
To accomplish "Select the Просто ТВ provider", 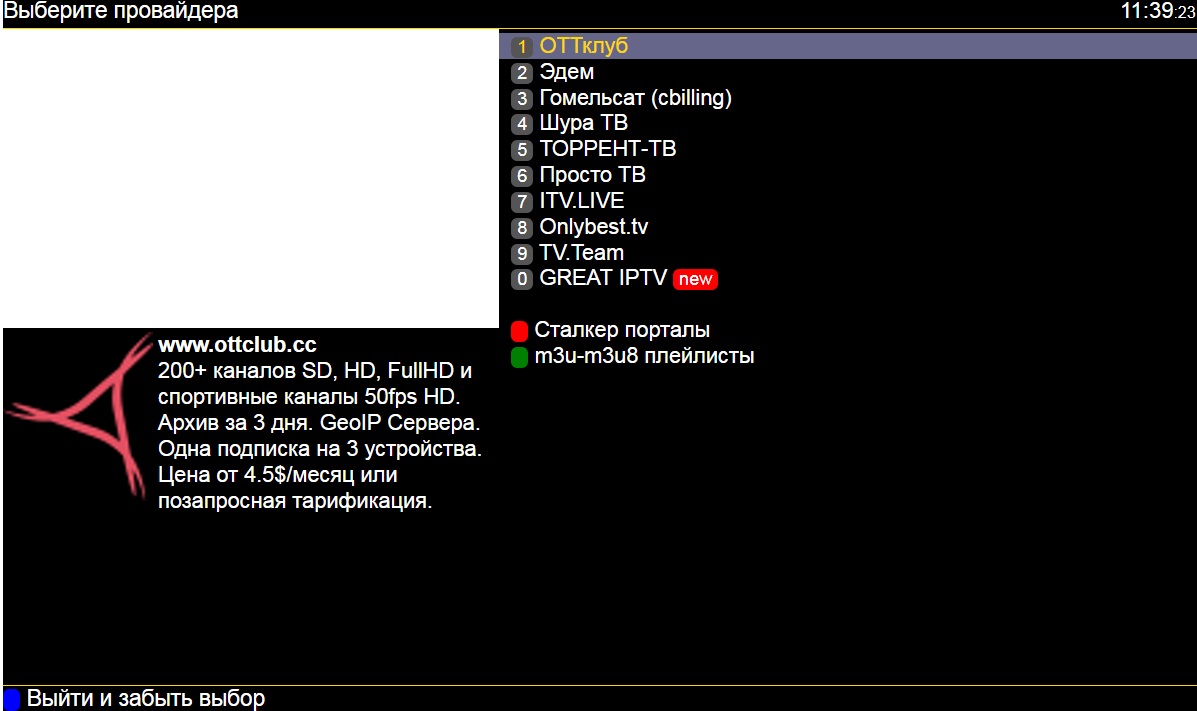I will (x=592, y=175).
